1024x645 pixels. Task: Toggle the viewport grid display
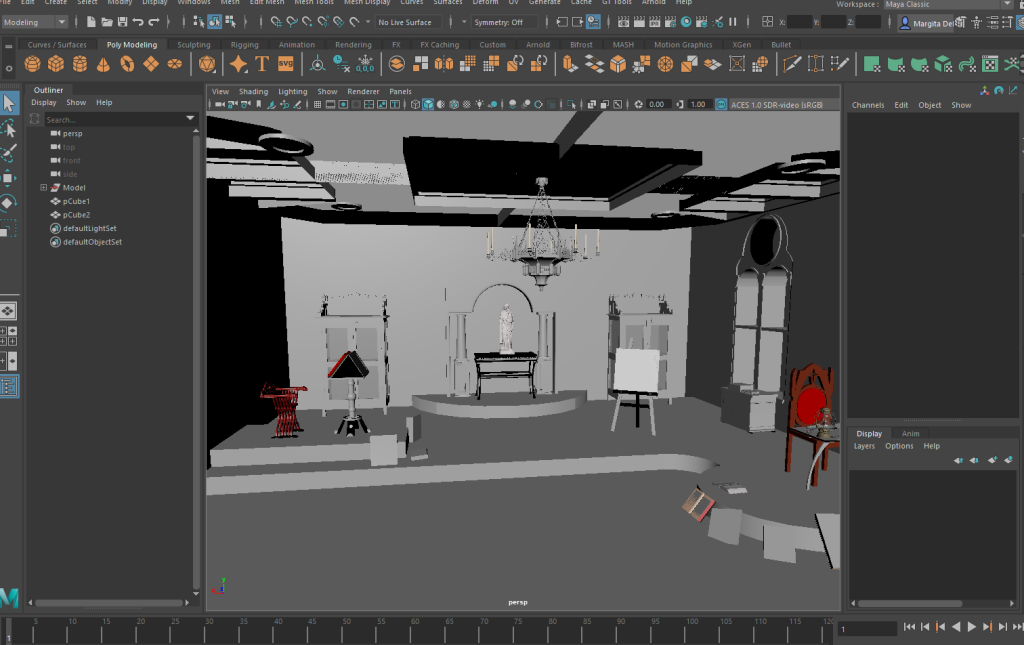pos(317,104)
